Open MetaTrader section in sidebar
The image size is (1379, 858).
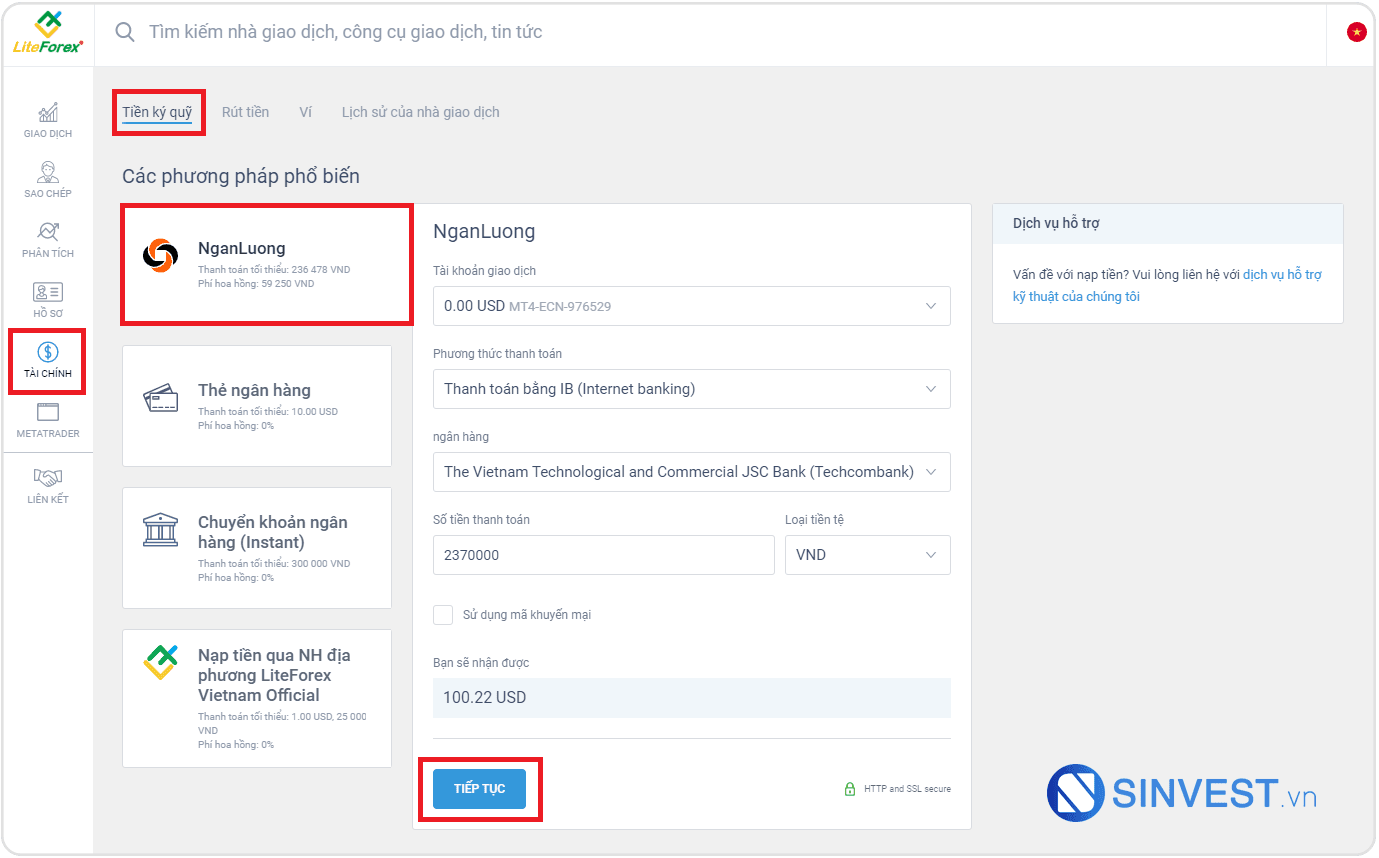[48, 420]
